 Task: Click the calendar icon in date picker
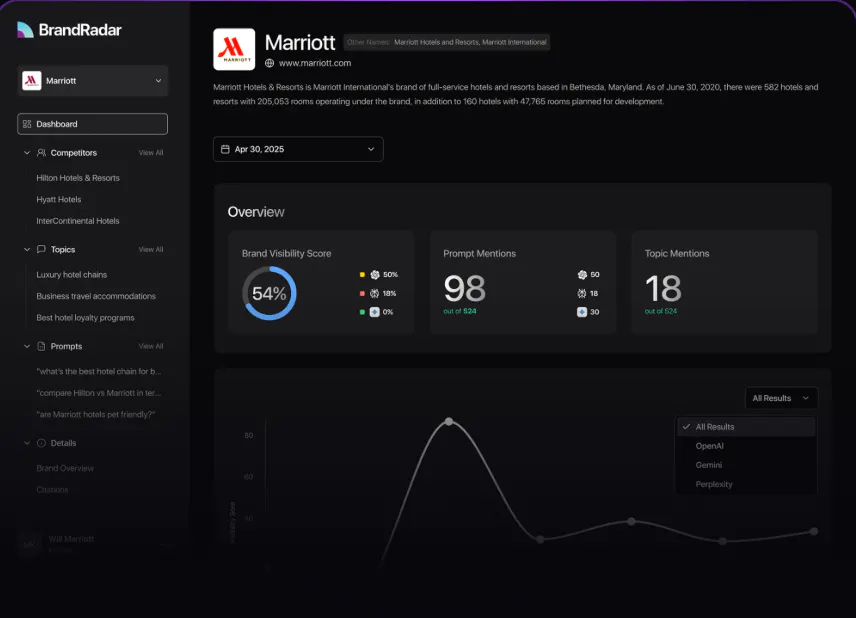tap(225, 149)
